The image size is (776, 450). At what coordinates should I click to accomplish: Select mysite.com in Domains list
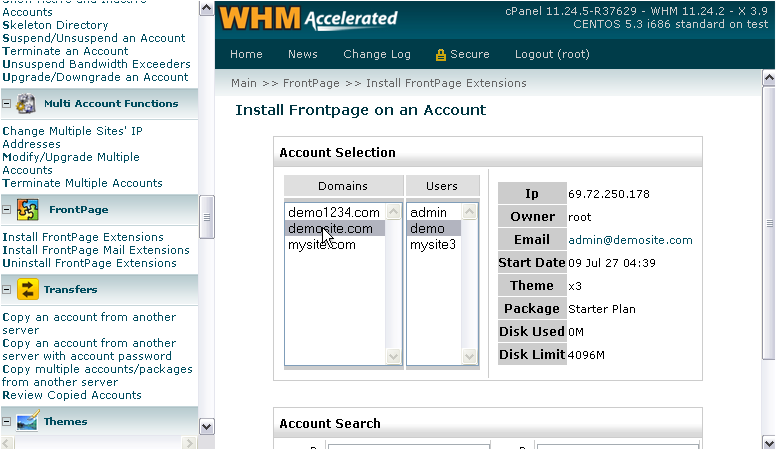click(x=335, y=245)
